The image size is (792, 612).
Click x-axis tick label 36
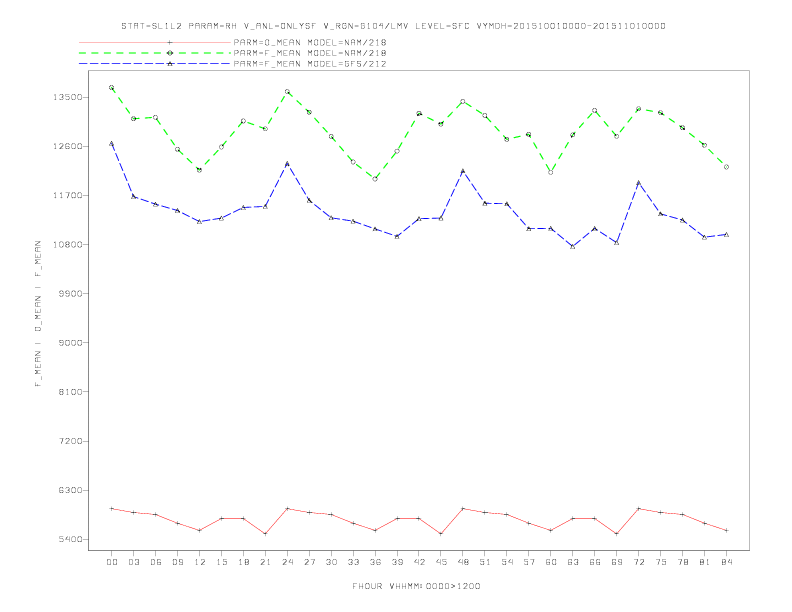(375, 562)
